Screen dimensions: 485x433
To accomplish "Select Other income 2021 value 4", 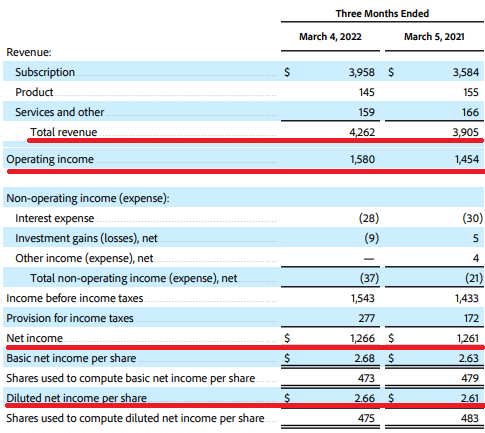I will click(476, 258).
